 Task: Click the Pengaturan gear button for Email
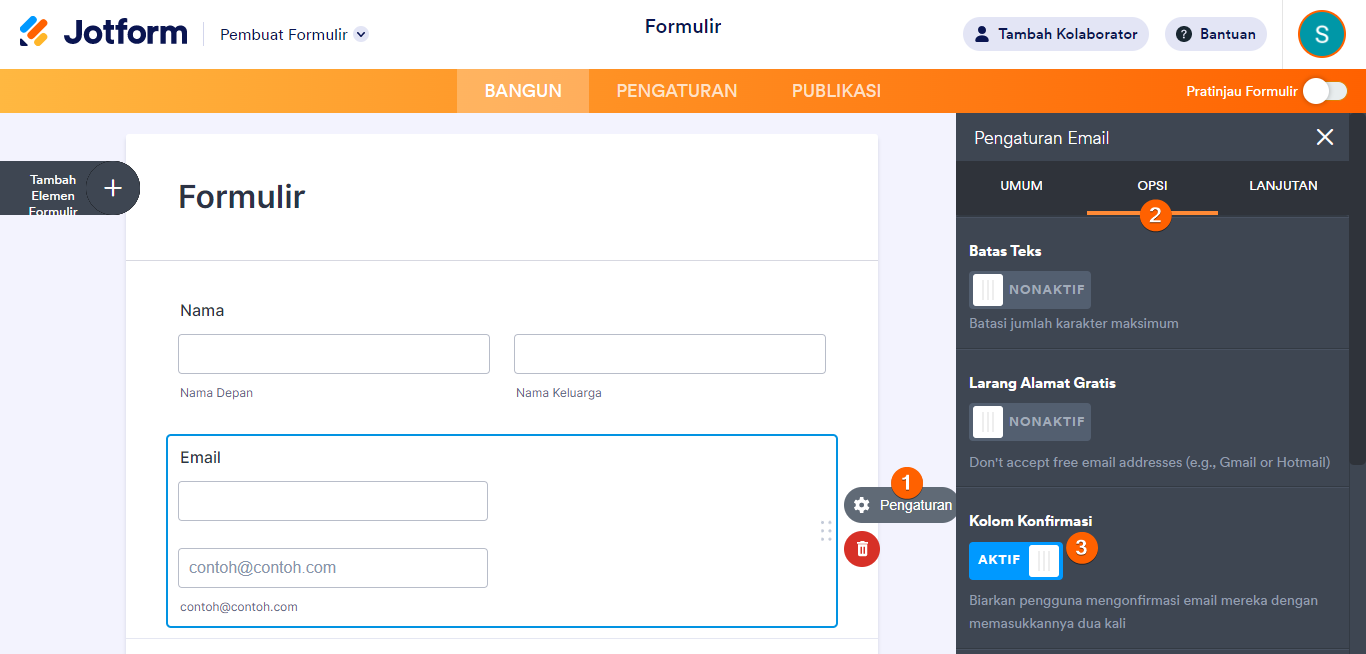(901, 505)
